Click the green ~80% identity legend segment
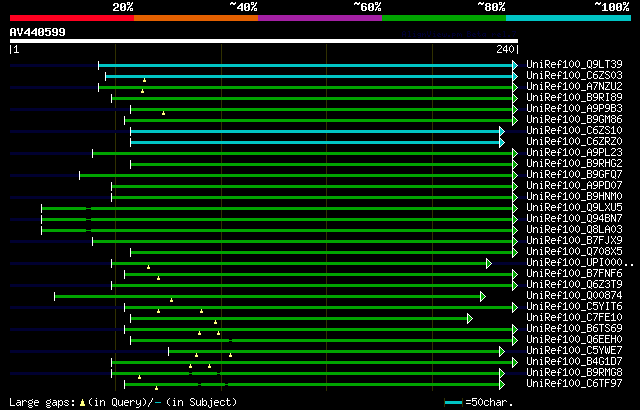640x410 pixels. pos(444,18)
